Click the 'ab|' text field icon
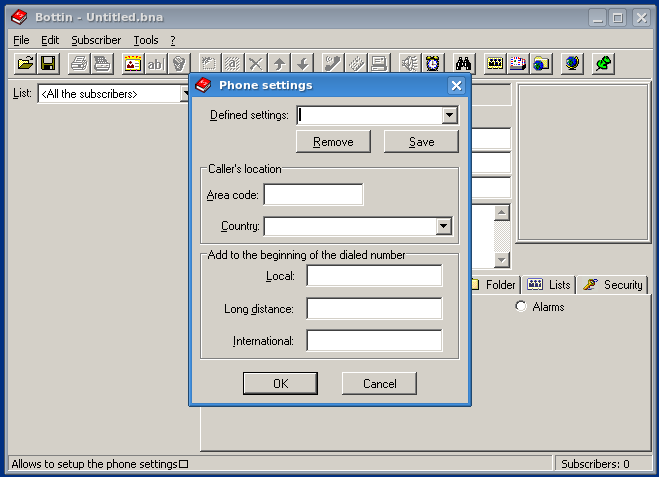 (156, 64)
